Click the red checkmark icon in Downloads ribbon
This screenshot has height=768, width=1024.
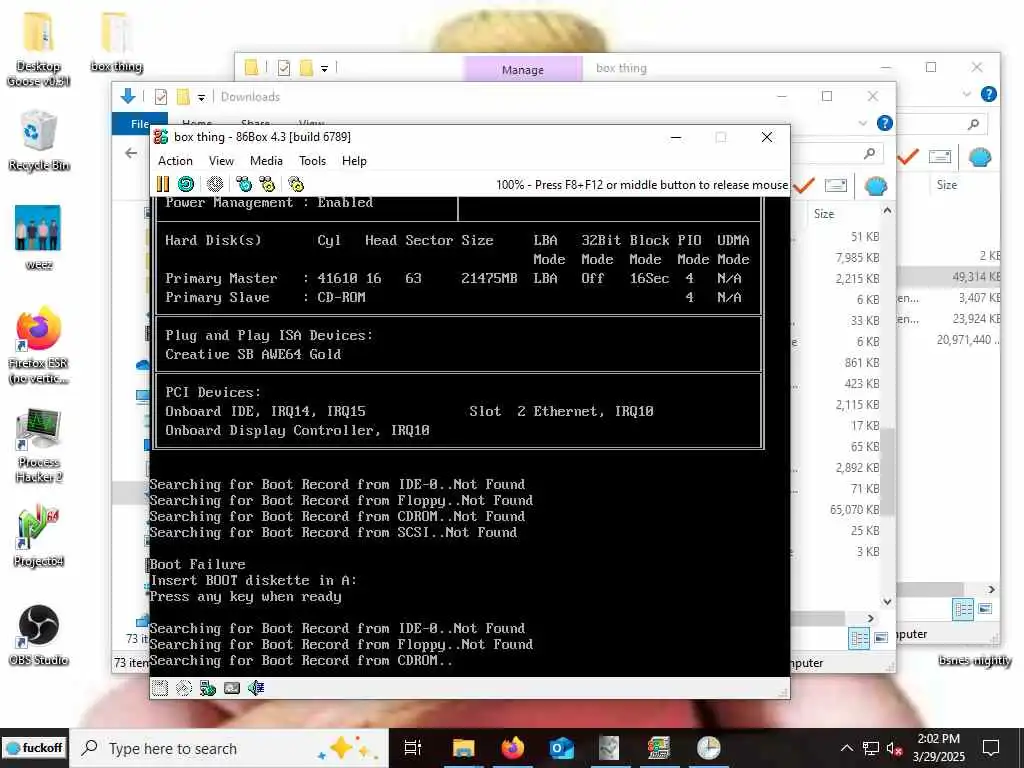804,185
